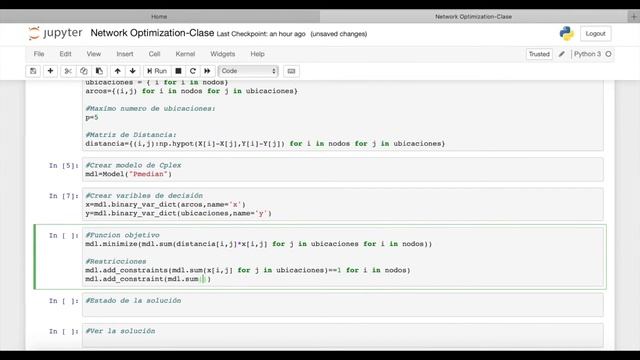The width and height of the screenshot is (640, 360).
Task: Open a new browser tab
Action: [633, 17]
